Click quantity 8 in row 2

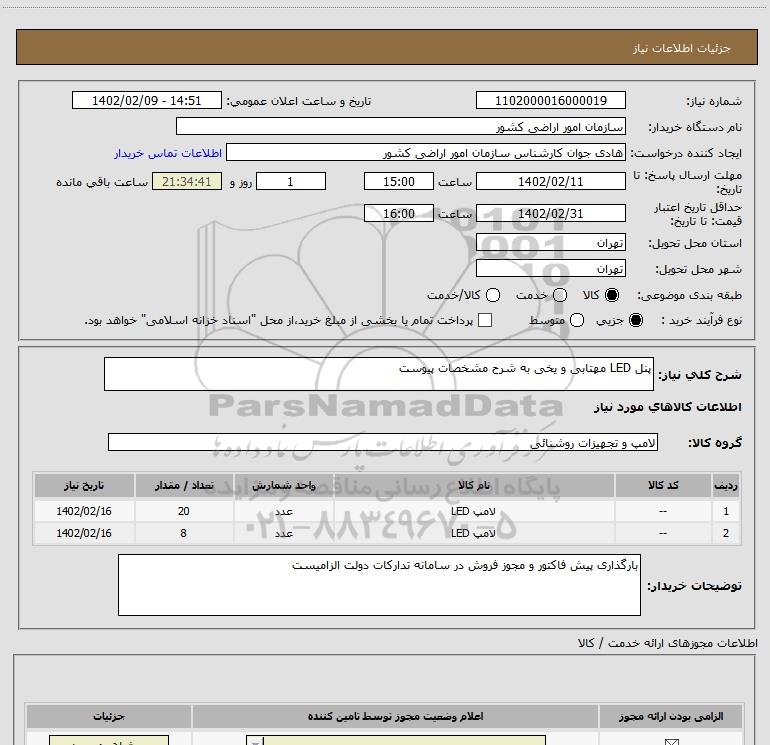(183, 533)
